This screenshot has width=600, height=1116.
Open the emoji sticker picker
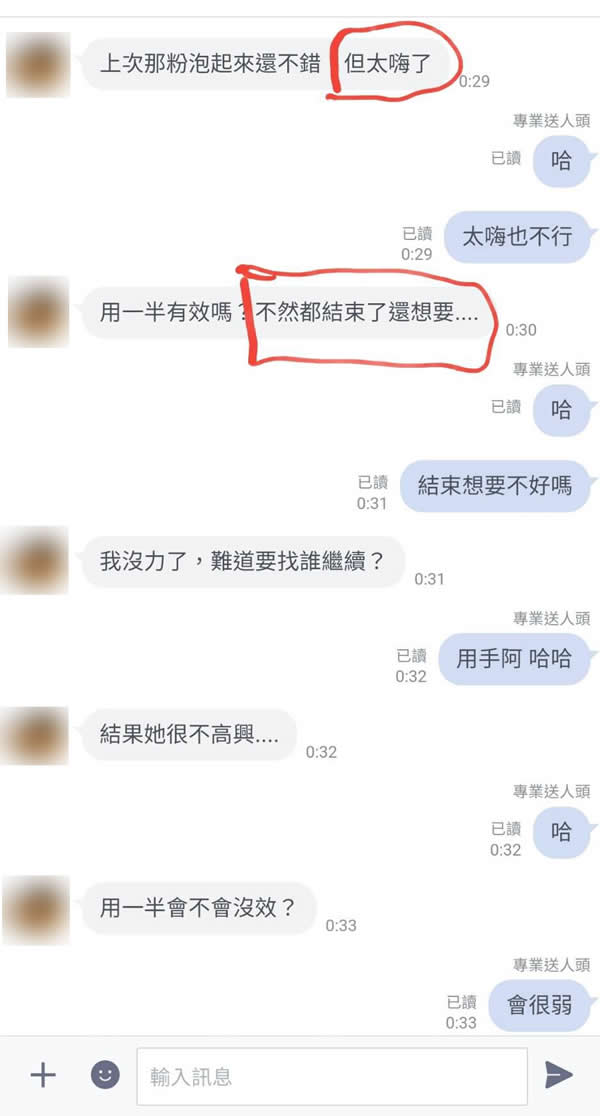pyautogui.click(x=105, y=1074)
